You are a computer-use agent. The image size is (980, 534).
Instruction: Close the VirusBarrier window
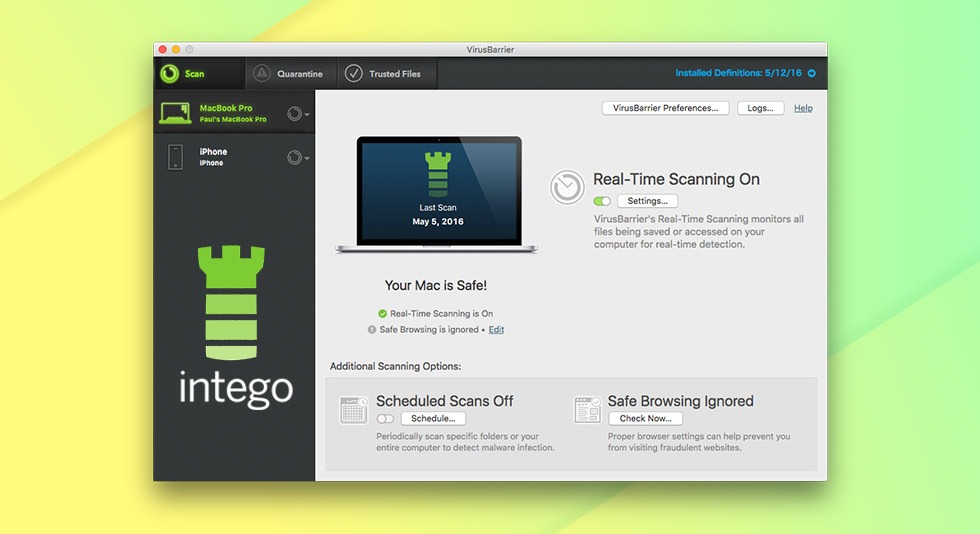click(x=162, y=49)
